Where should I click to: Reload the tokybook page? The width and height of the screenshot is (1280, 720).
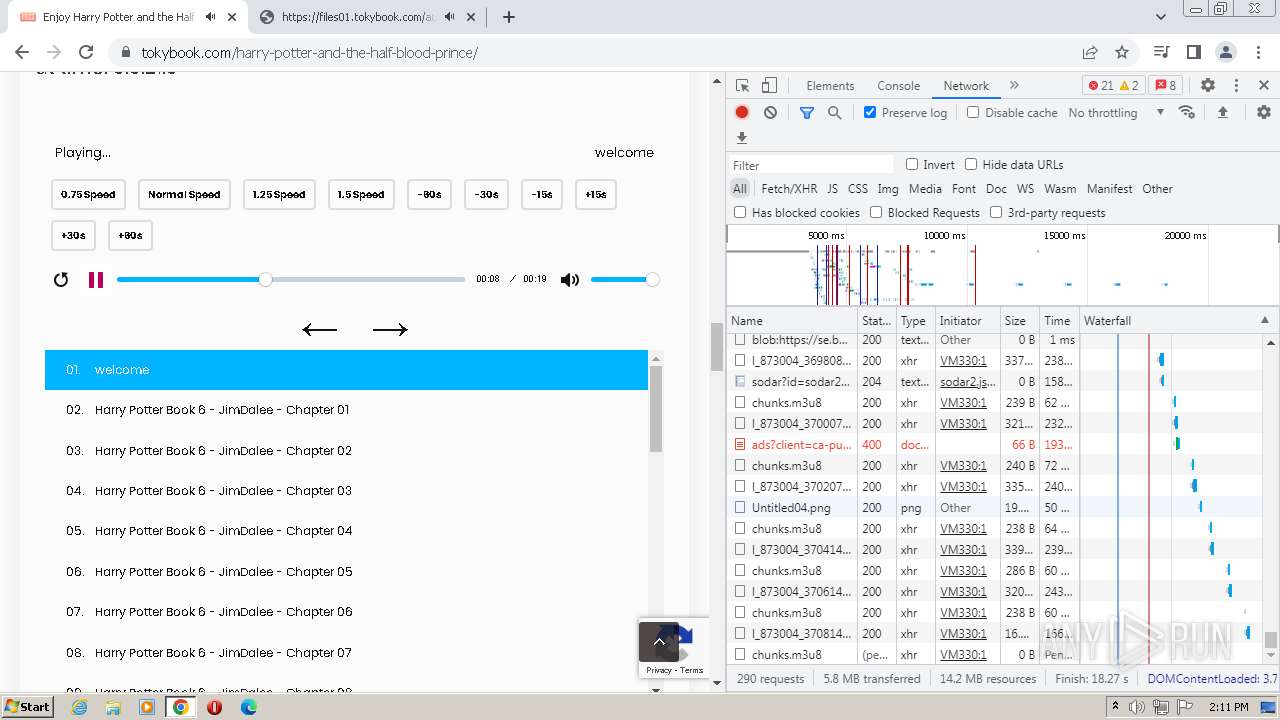[86, 52]
